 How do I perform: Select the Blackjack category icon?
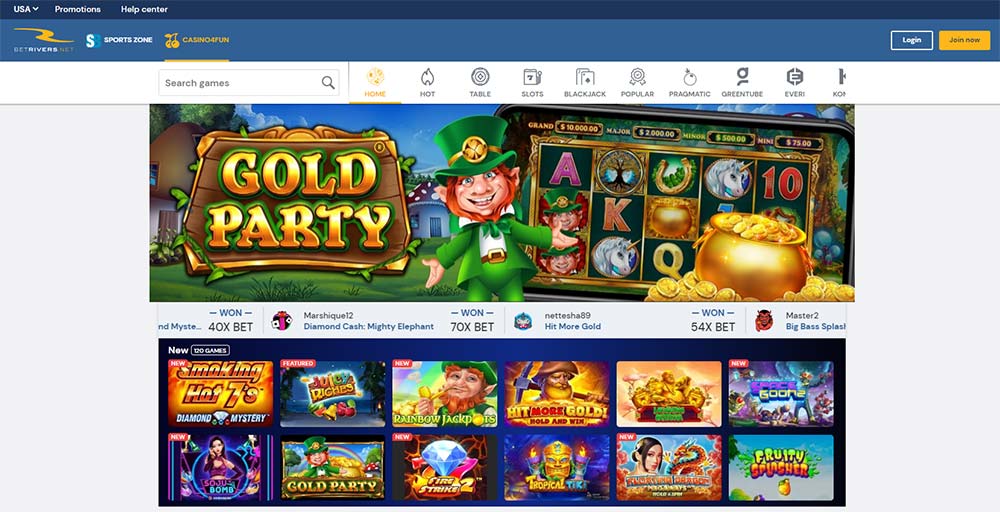click(x=585, y=77)
